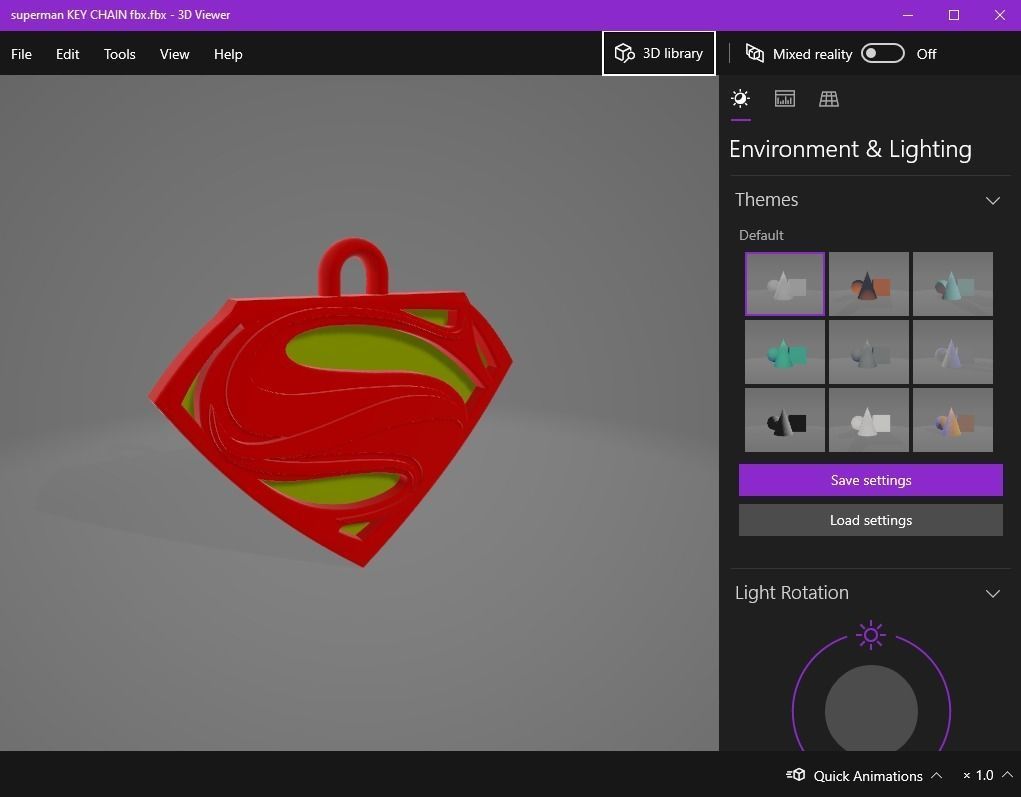Screen dimensions: 1021x797
Task: Collapse the Light Rotation section chevron
Action: 992,594
